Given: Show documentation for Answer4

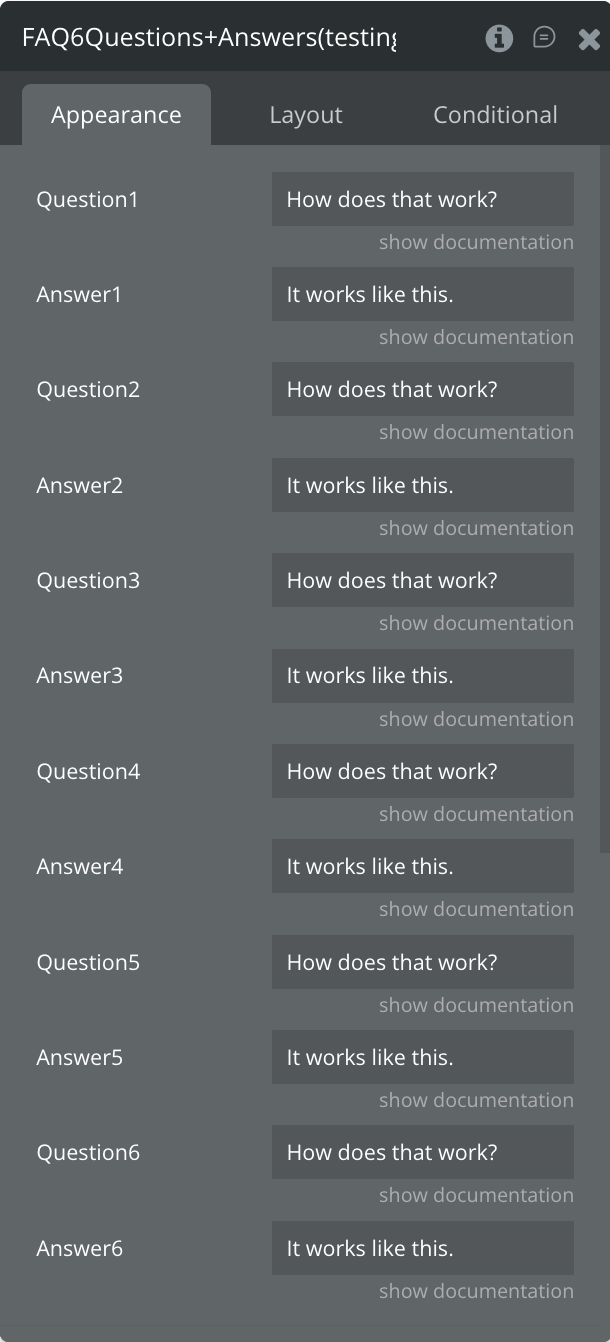Looking at the screenshot, I should click(x=476, y=909).
